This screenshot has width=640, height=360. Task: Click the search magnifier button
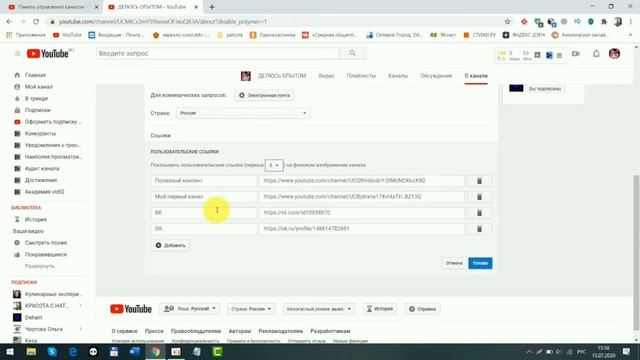(352, 53)
